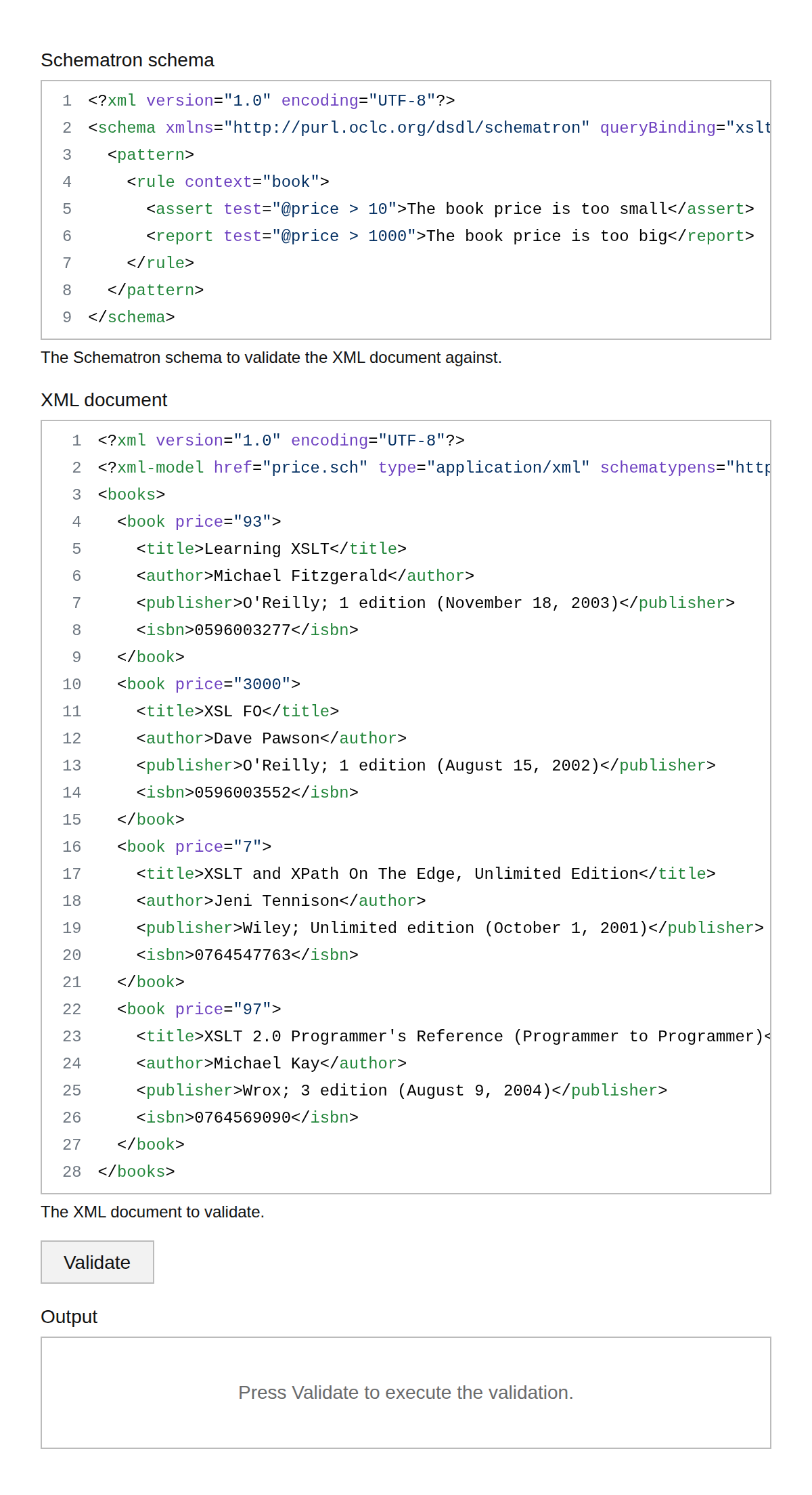Click the 'XML document' heading label
The height and width of the screenshot is (1495, 812).
[104, 400]
